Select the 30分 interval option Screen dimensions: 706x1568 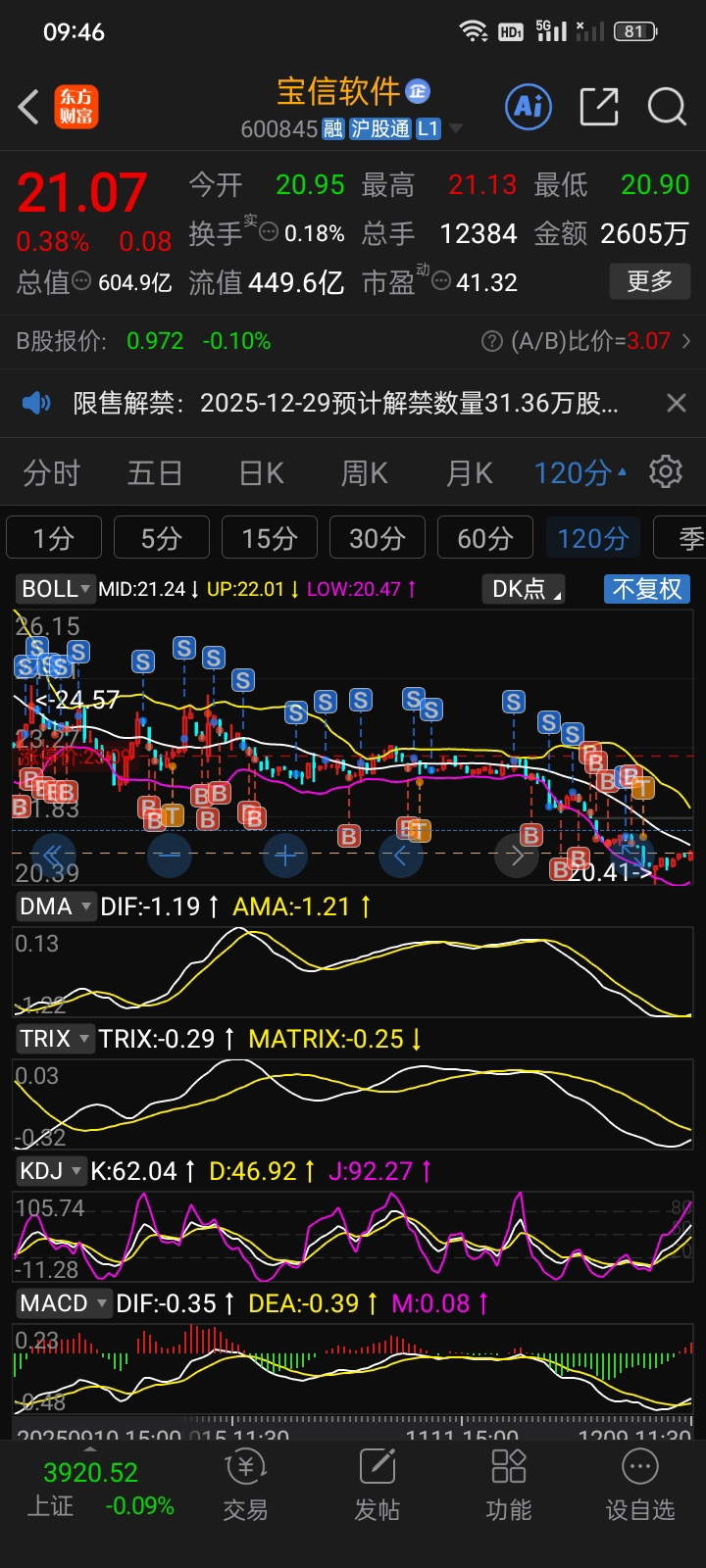coord(378,538)
